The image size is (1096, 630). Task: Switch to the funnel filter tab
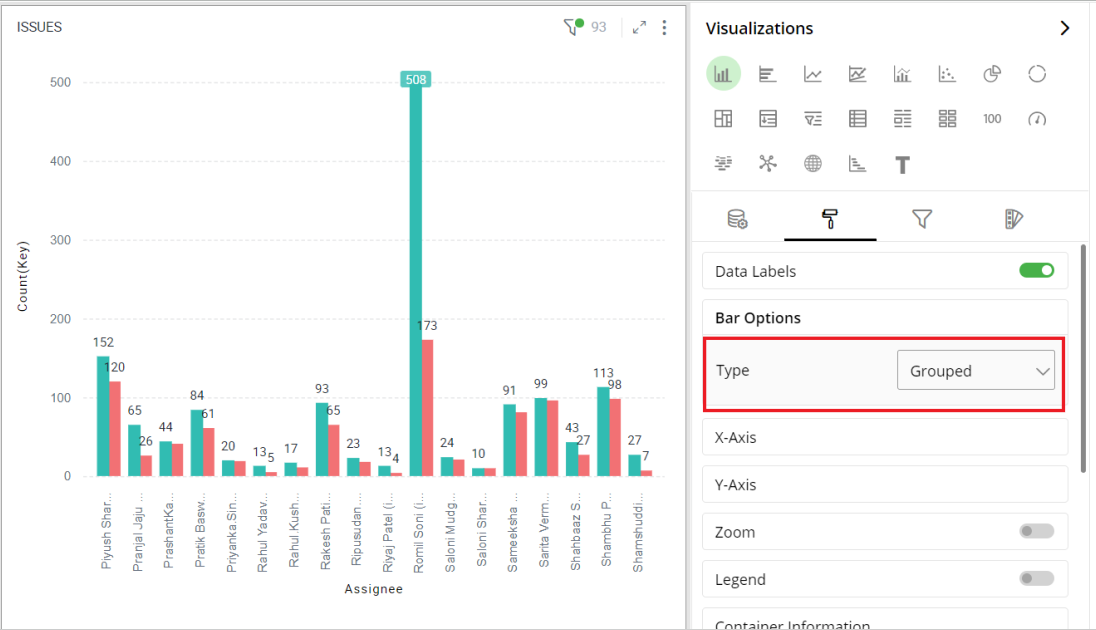click(x=922, y=219)
